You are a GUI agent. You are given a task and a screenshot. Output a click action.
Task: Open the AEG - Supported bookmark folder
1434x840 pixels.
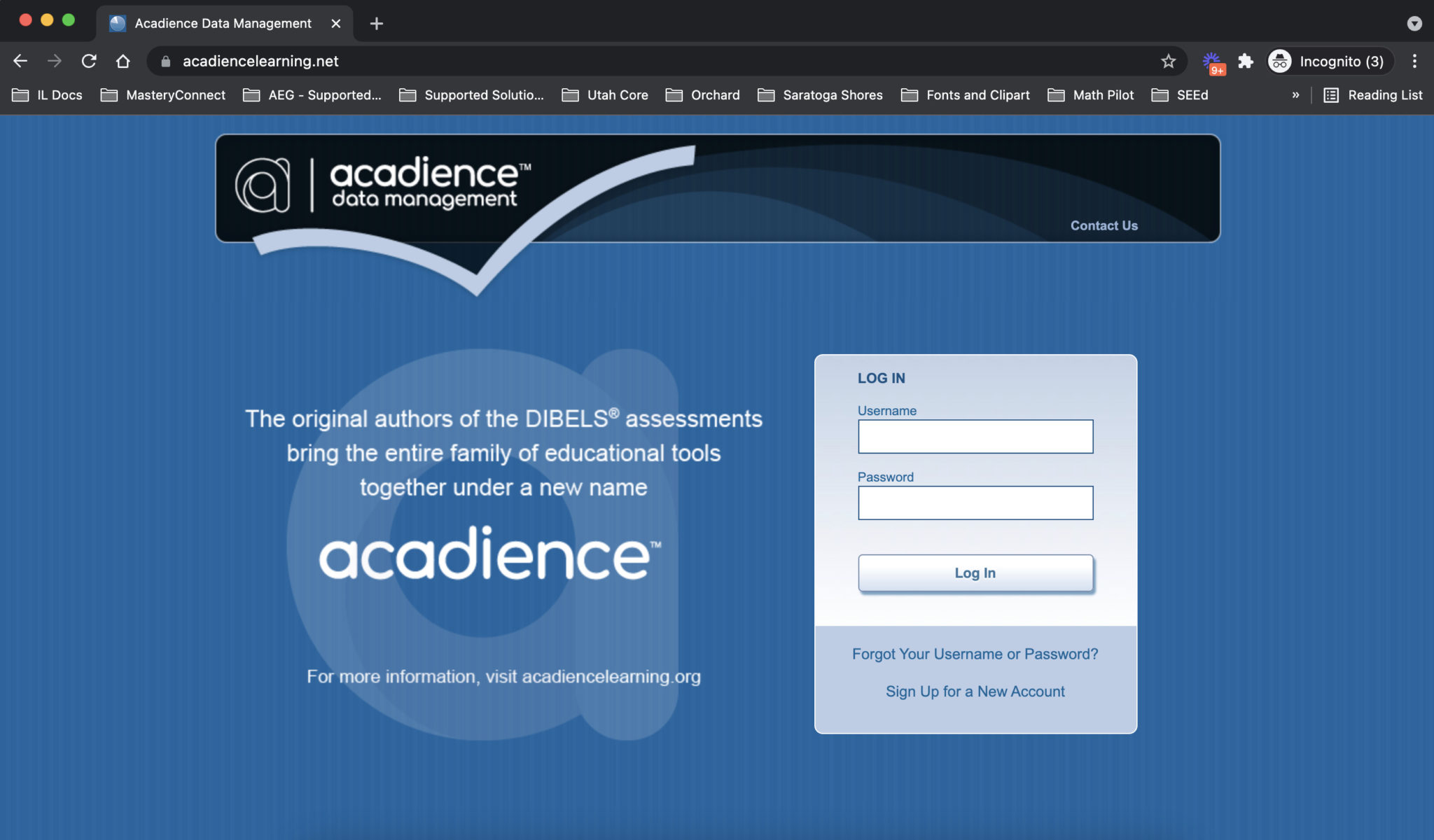pos(312,94)
